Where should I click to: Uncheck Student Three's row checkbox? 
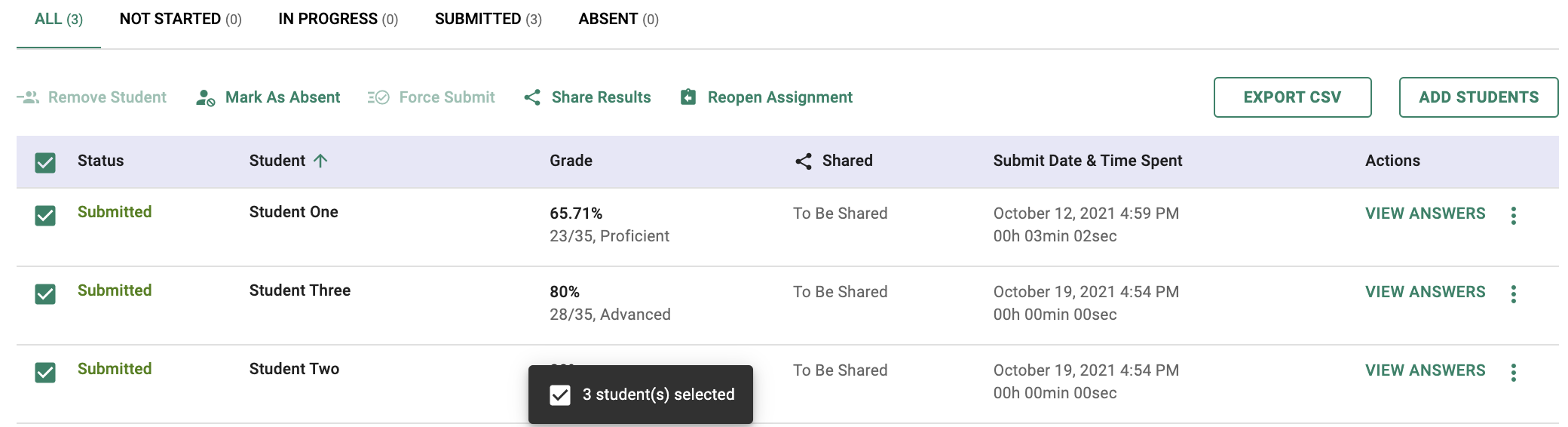[x=45, y=294]
